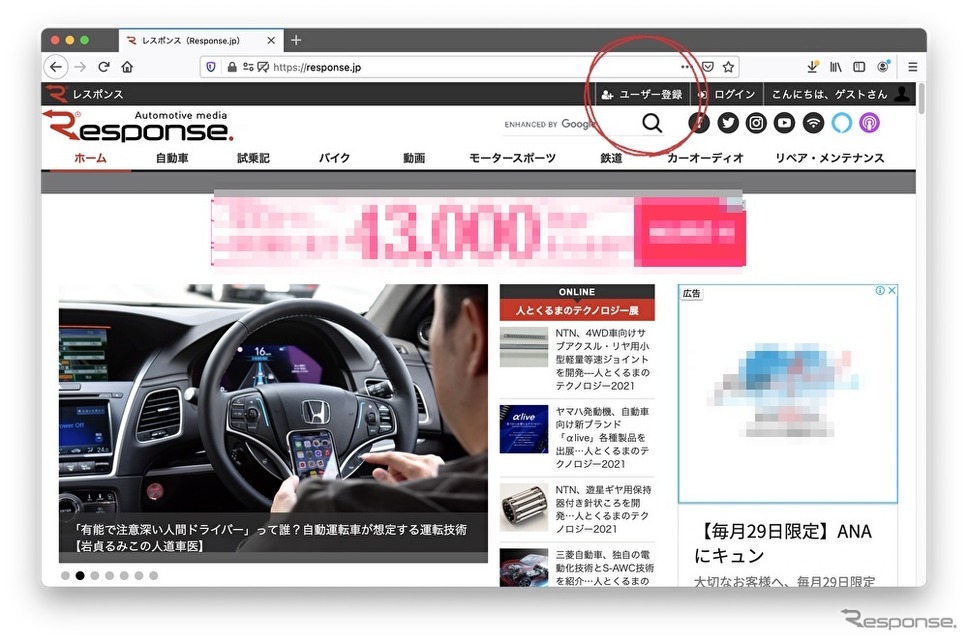Open the 自動車 navigation tab

click(172, 158)
